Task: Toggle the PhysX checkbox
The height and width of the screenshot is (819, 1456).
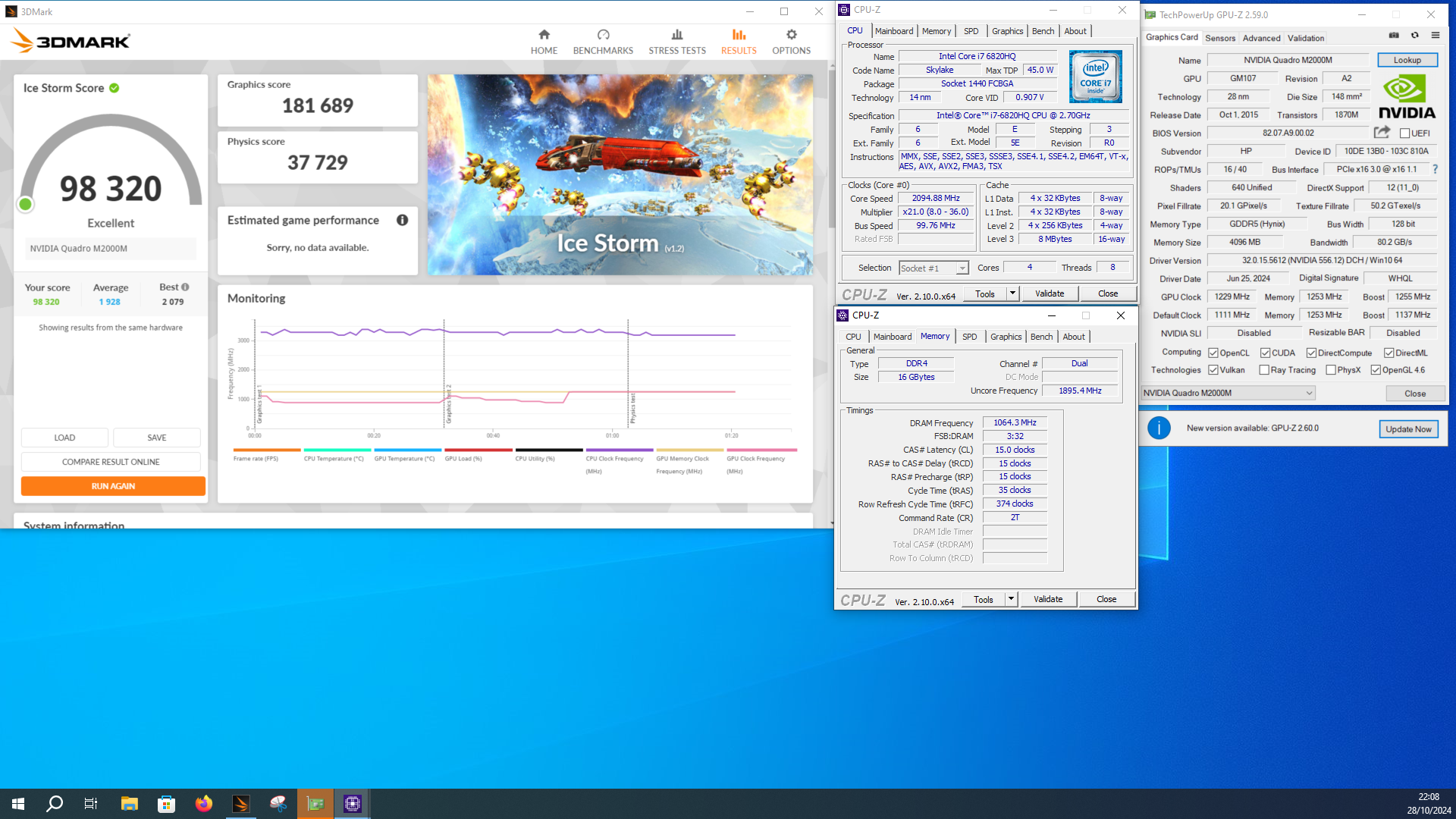Action: coord(1331,370)
